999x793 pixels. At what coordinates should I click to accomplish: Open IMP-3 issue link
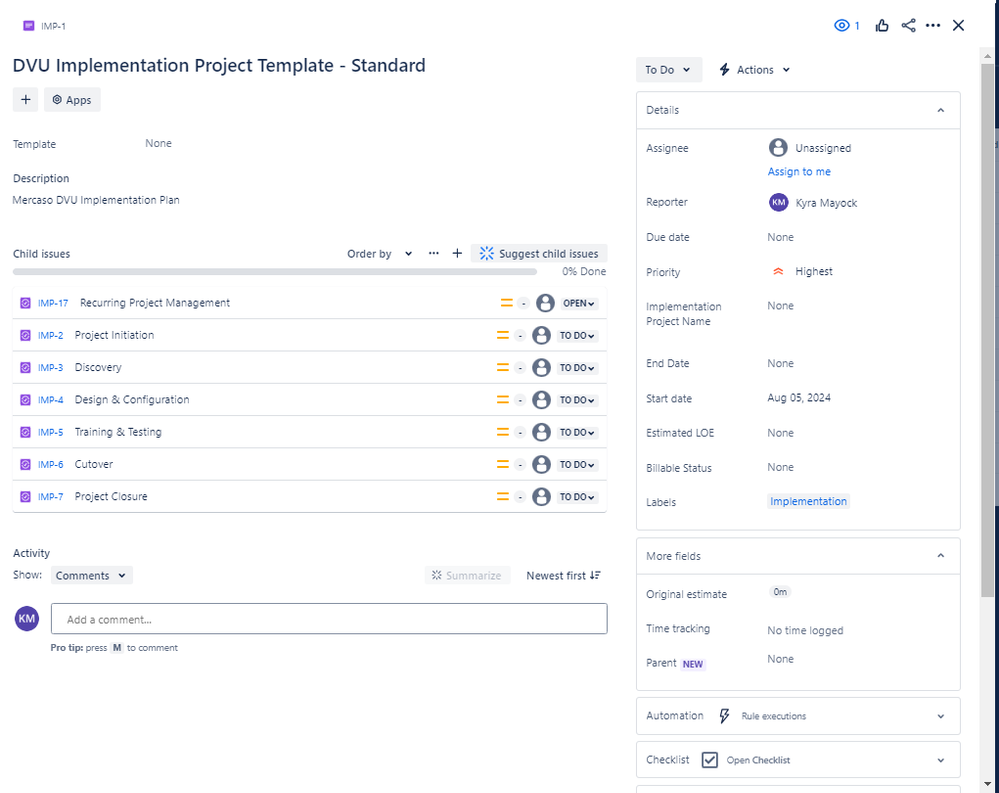pyautogui.click(x=50, y=368)
